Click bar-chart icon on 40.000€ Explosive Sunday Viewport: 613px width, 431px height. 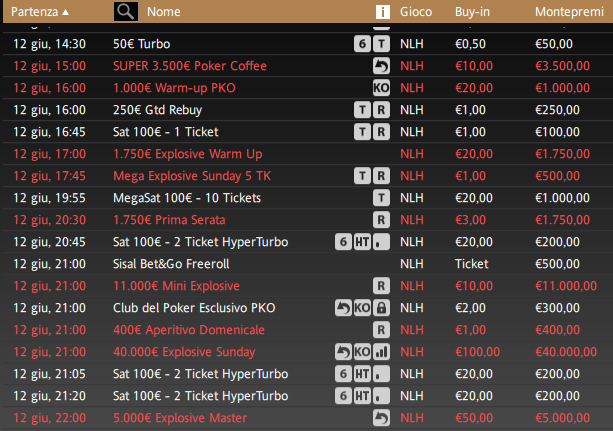coord(381,352)
